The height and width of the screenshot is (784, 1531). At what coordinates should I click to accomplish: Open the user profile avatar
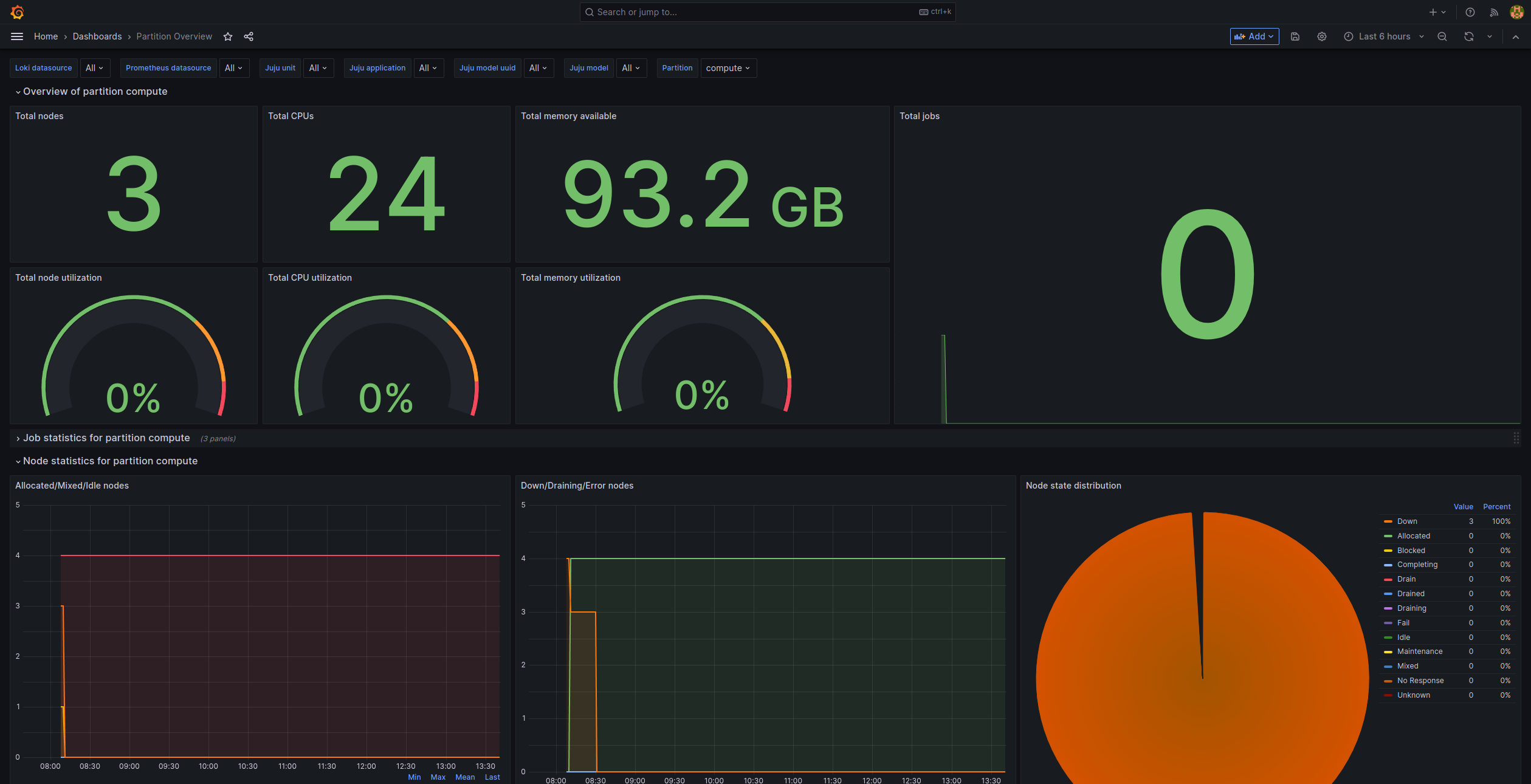click(x=1516, y=12)
